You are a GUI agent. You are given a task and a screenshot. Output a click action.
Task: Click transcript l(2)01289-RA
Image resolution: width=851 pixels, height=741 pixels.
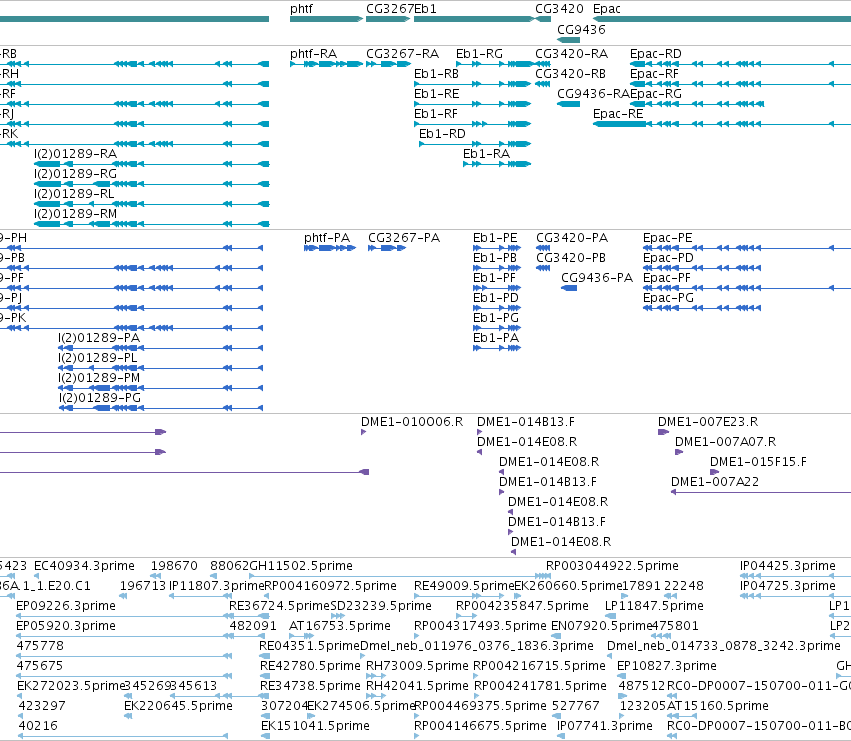(x=75, y=154)
